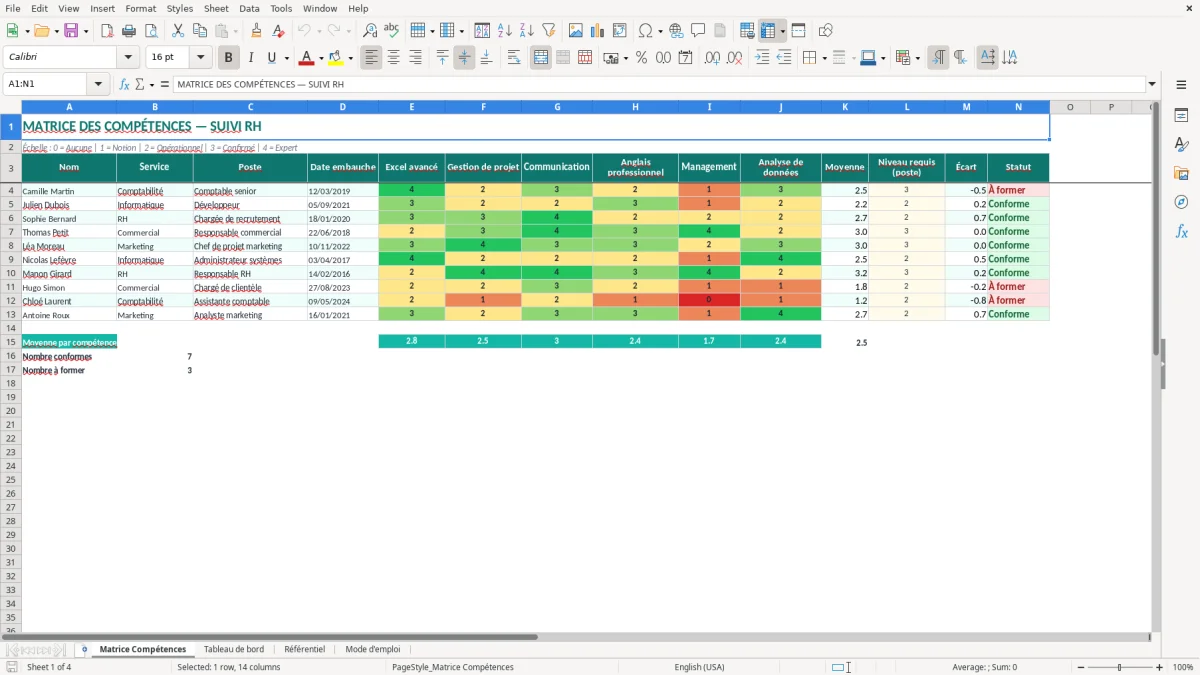Expand the Open document dropdown arrow
Viewport: 1200px width, 675px height.
coord(55,30)
